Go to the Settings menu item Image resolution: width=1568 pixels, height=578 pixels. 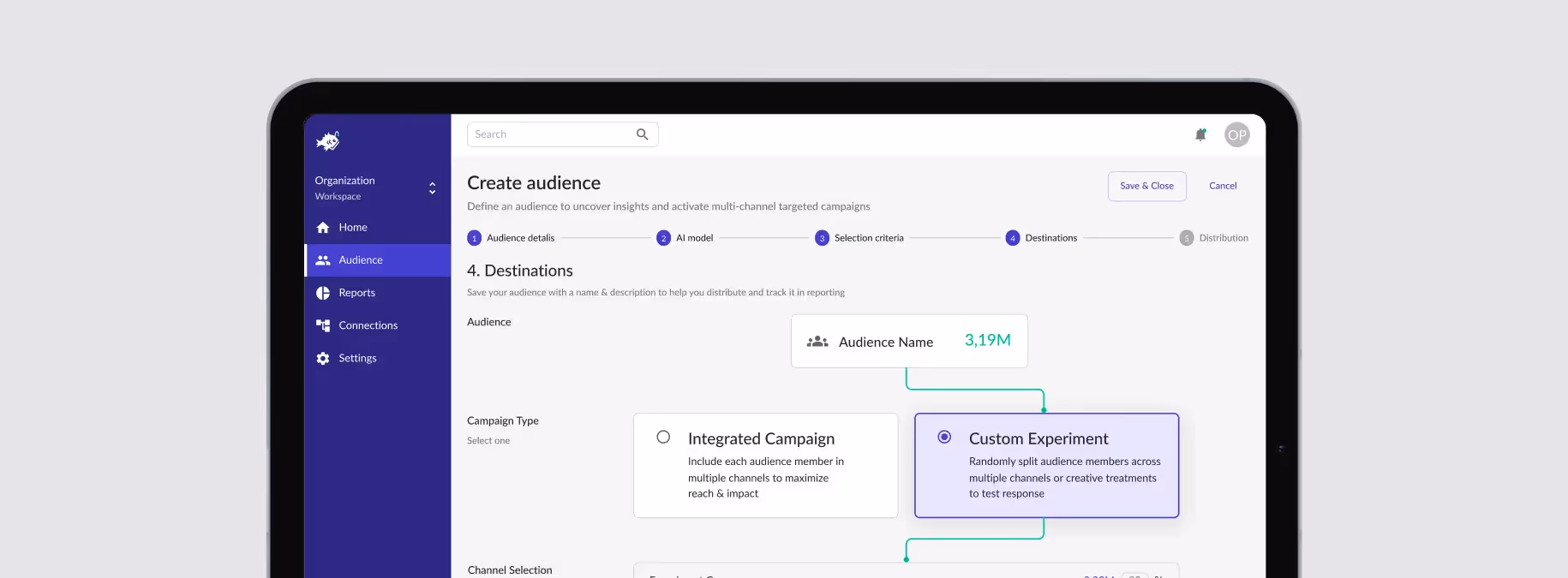tap(378, 359)
